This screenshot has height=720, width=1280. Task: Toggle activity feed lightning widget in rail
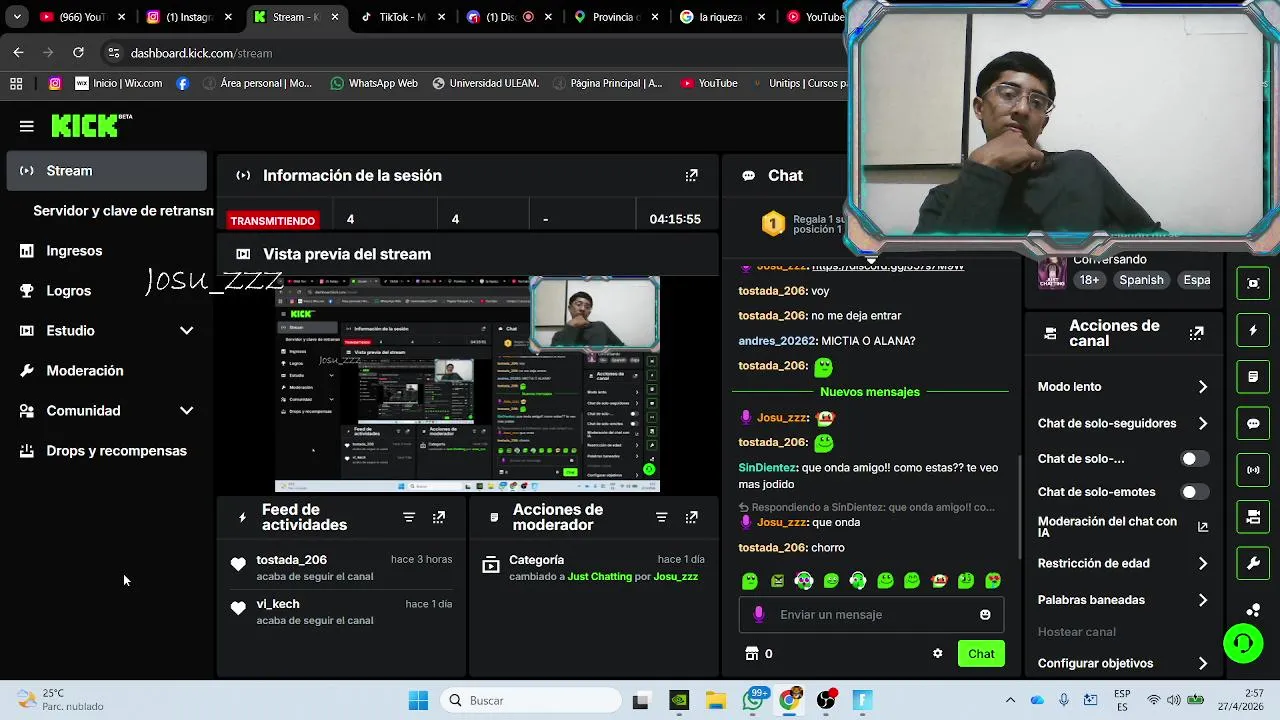click(x=1253, y=330)
